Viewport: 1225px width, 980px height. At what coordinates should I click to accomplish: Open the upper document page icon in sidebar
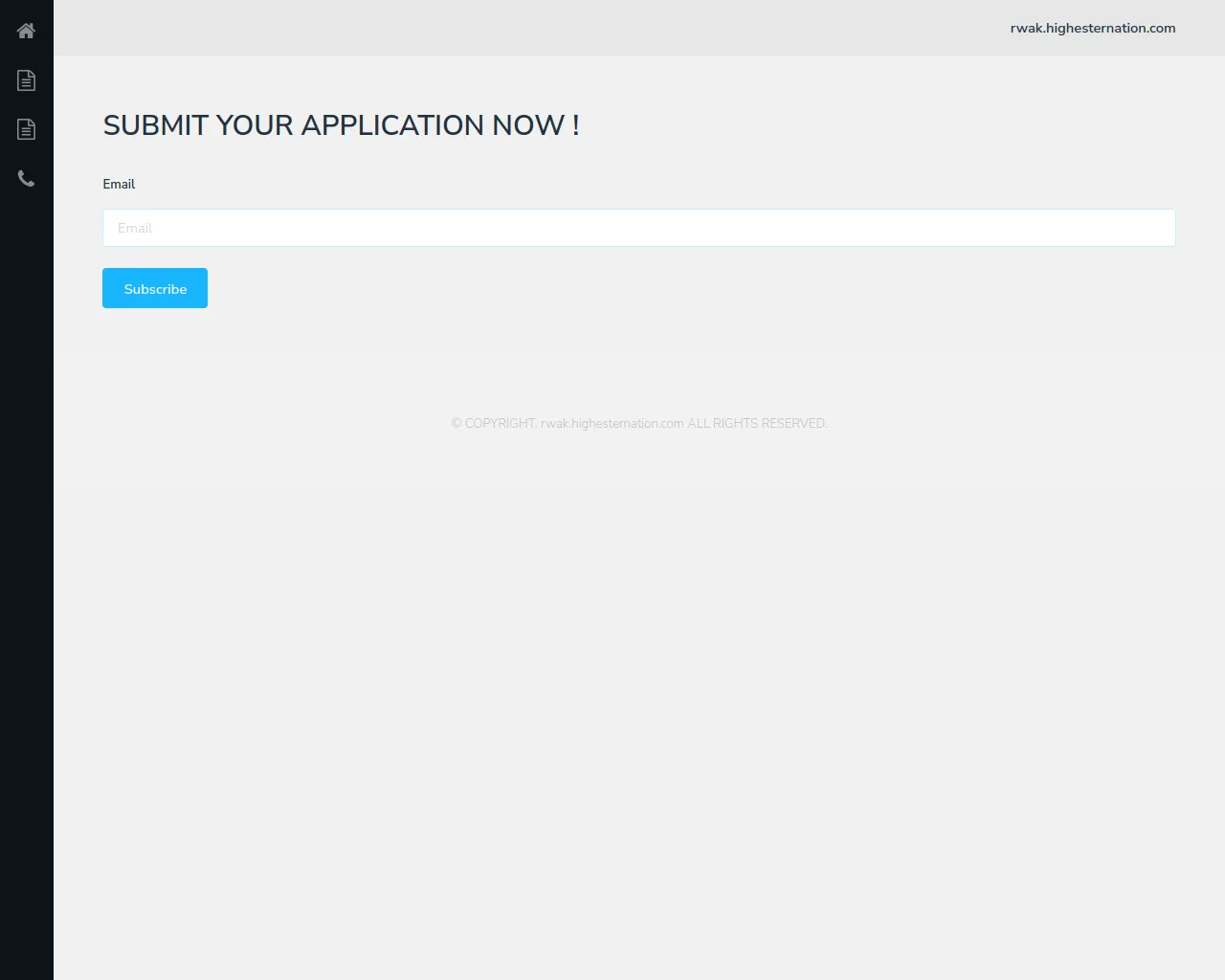click(x=26, y=80)
